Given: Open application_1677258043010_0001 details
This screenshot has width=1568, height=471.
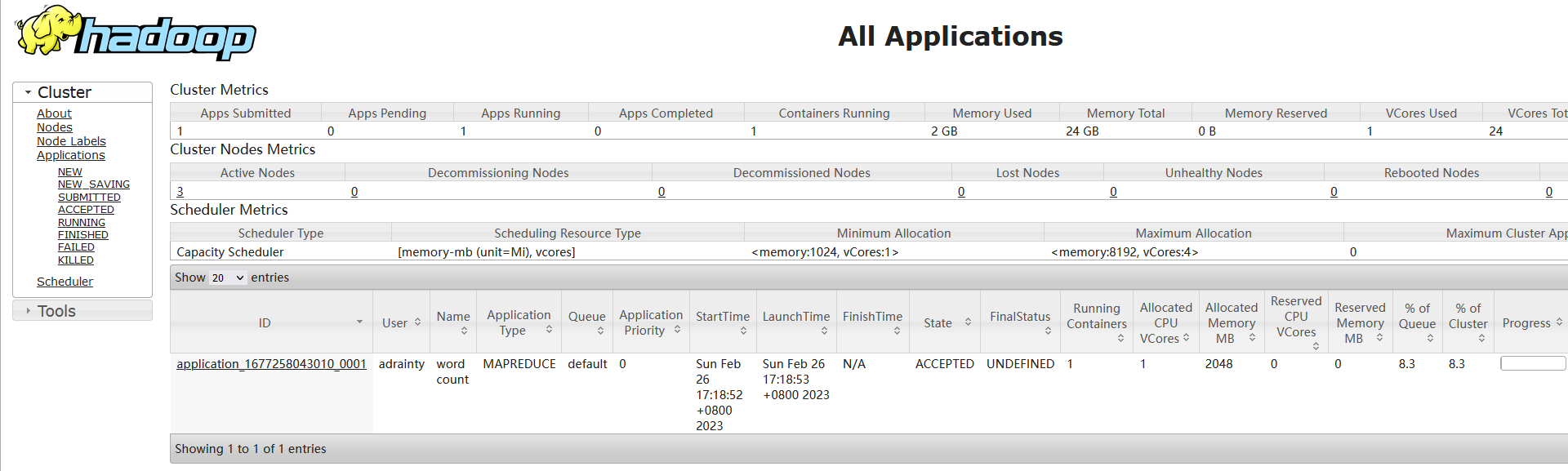Looking at the screenshot, I should coord(271,364).
